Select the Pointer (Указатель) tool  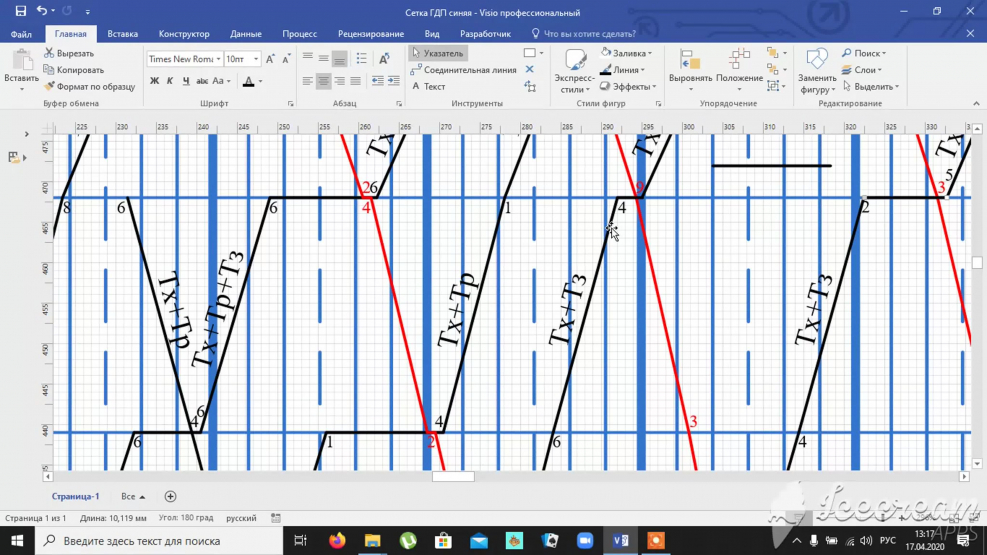[x=437, y=53]
